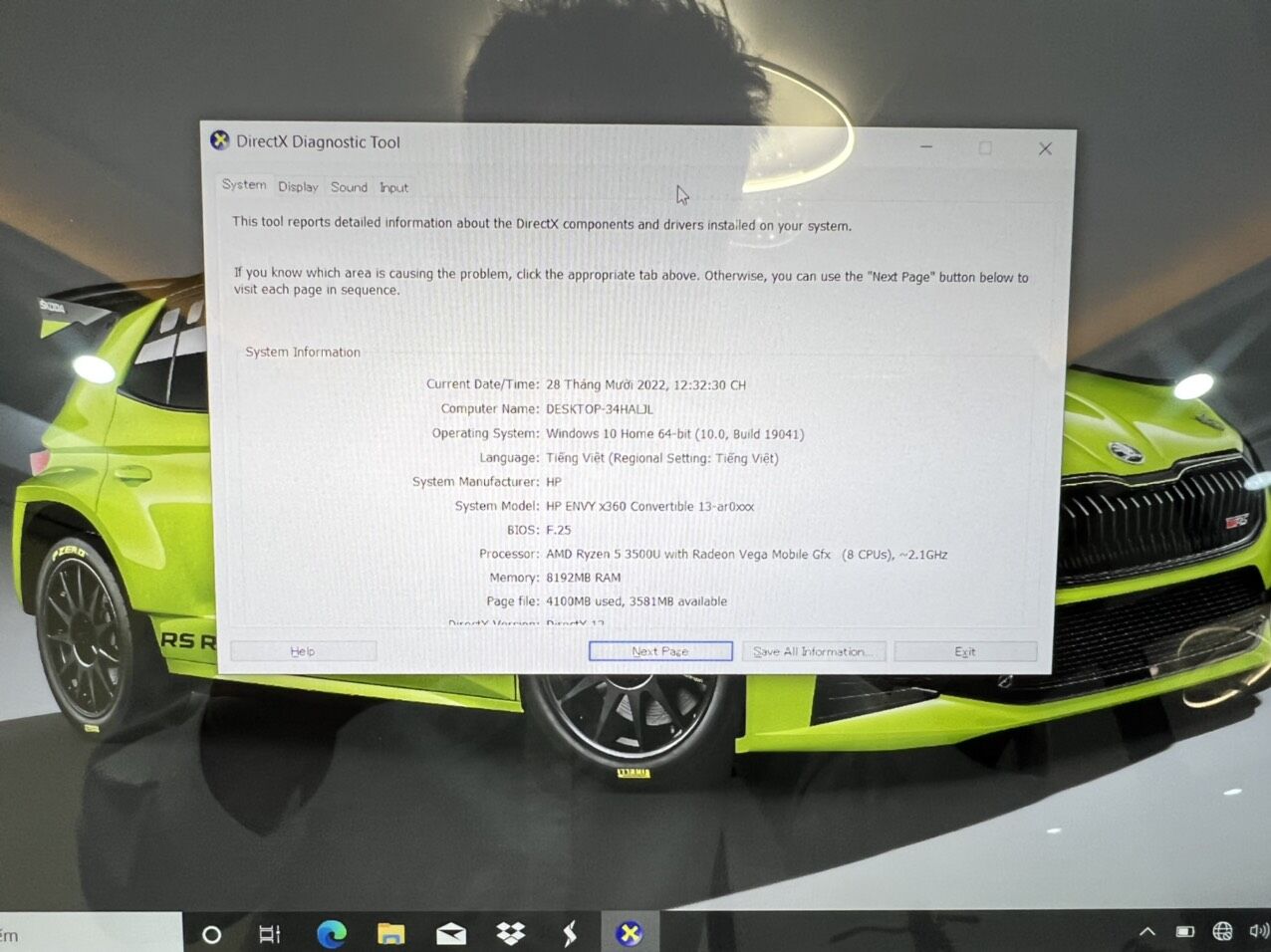
Task: Click Save All Information button
Action: coord(814,651)
